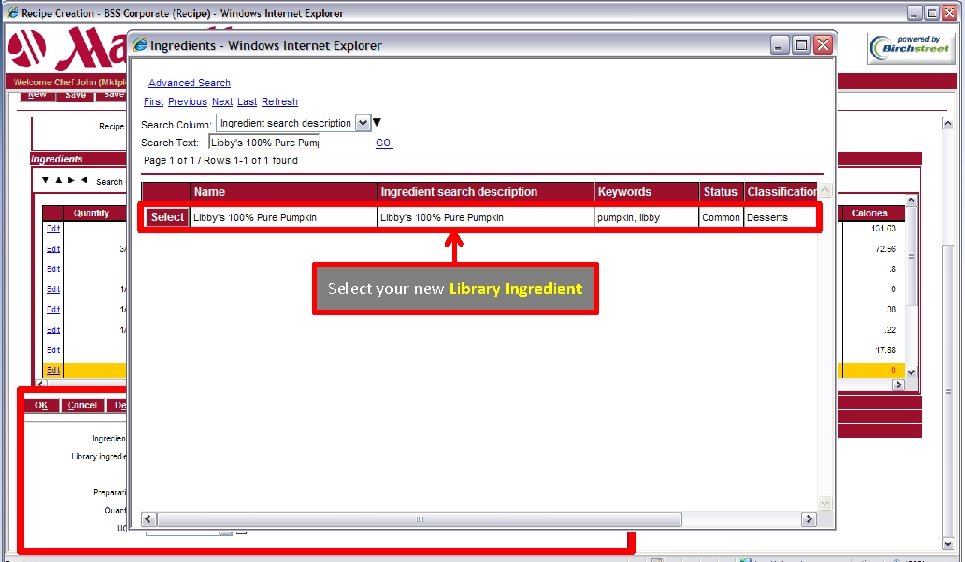Screen dimensions: 965x562
Task: Click the left-arrow navigation icon under Ingredients
Action: 84,180
